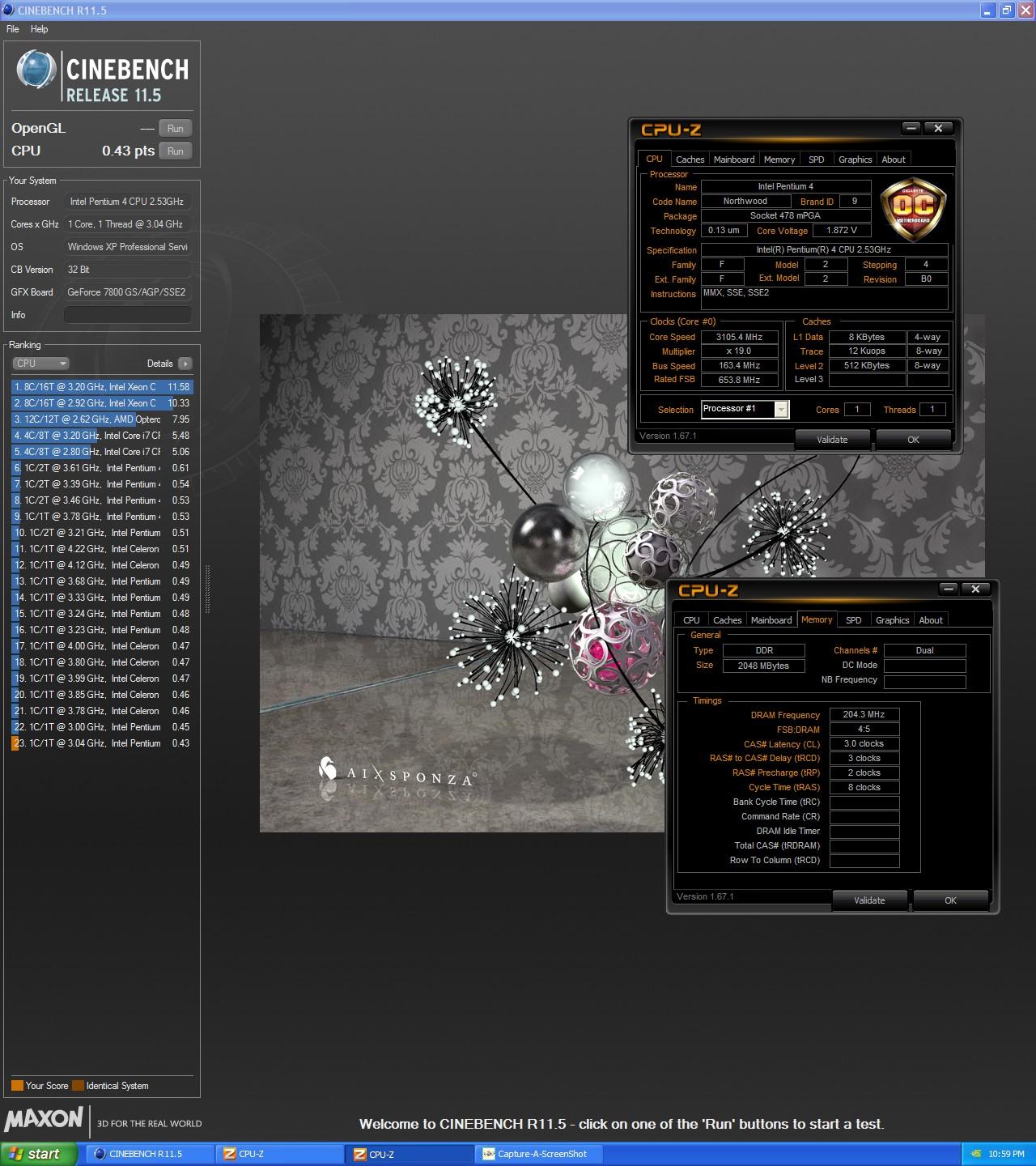Open SPD tab in lower CPU-Z window
This screenshot has width=1036, height=1166.
(x=854, y=620)
